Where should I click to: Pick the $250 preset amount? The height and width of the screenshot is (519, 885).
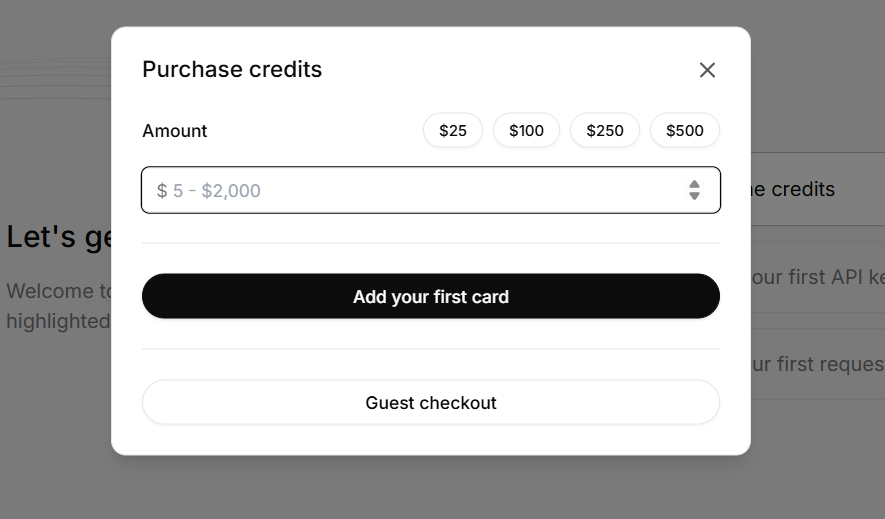[x=605, y=130]
